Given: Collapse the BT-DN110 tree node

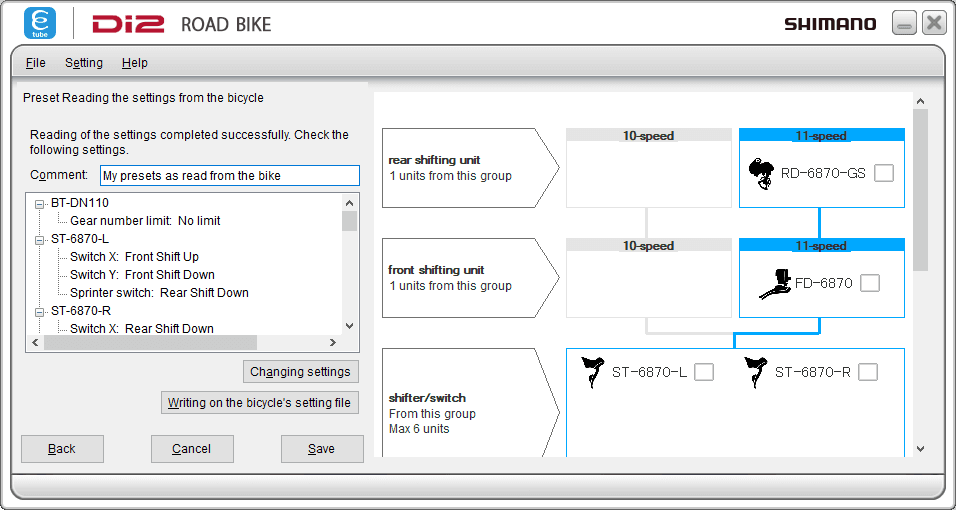Looking at the screenshot, I should 40,204.
